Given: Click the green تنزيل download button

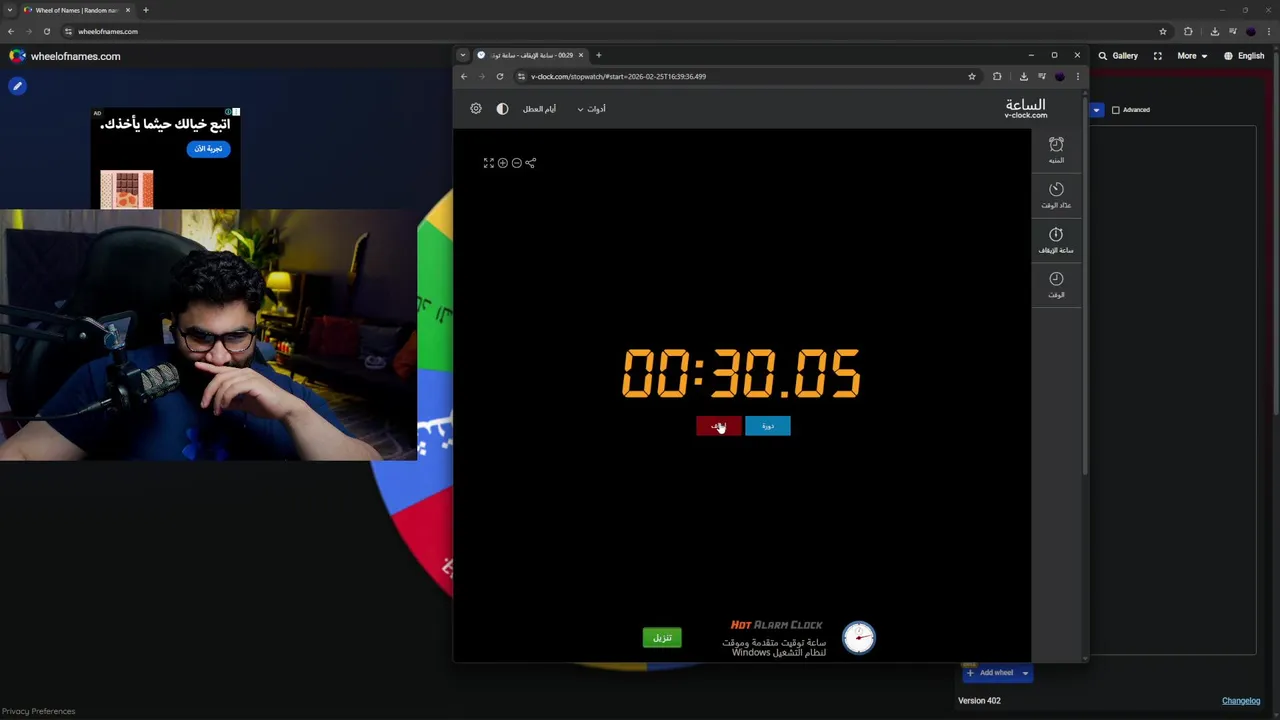Looking at the screenshot, I should 662,638.
